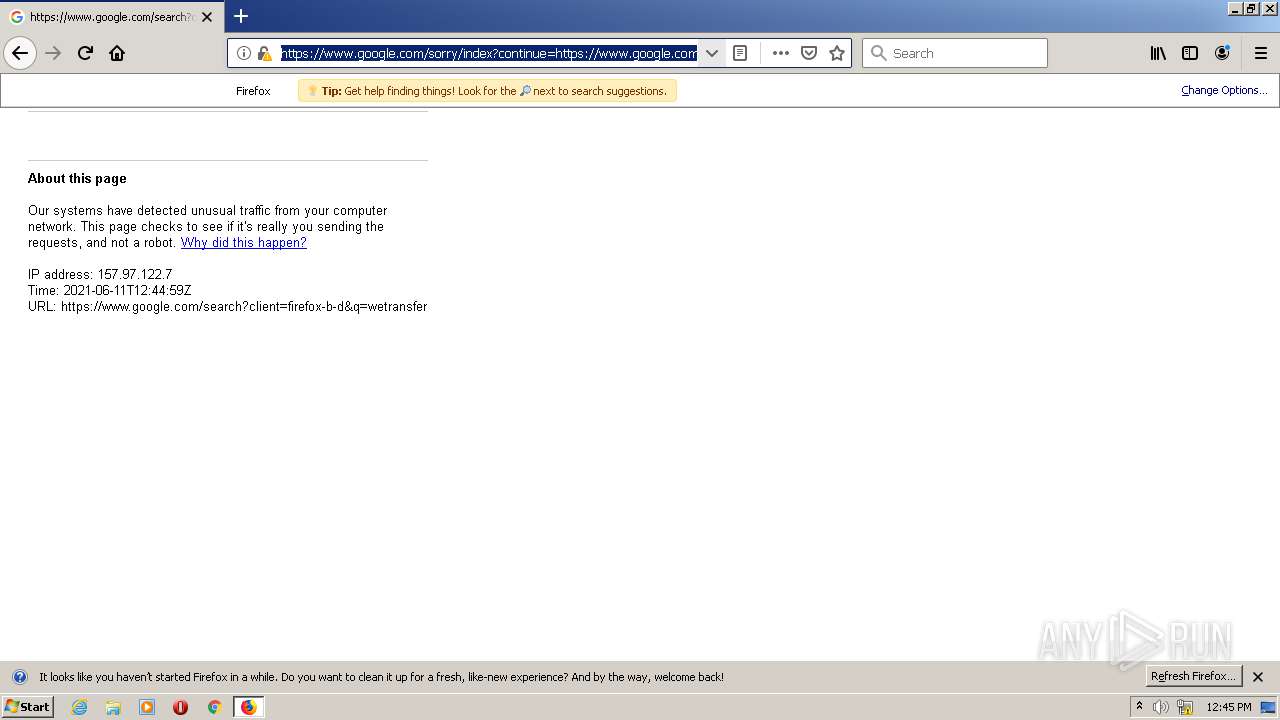The width and height of the screenshot is (1280, 720).
Task: Click inside the Search box
Action: pos(955,53)
